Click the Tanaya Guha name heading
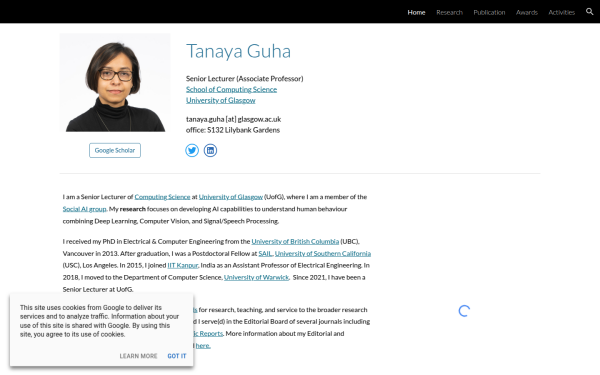600x375 pixels. [238, 51]
